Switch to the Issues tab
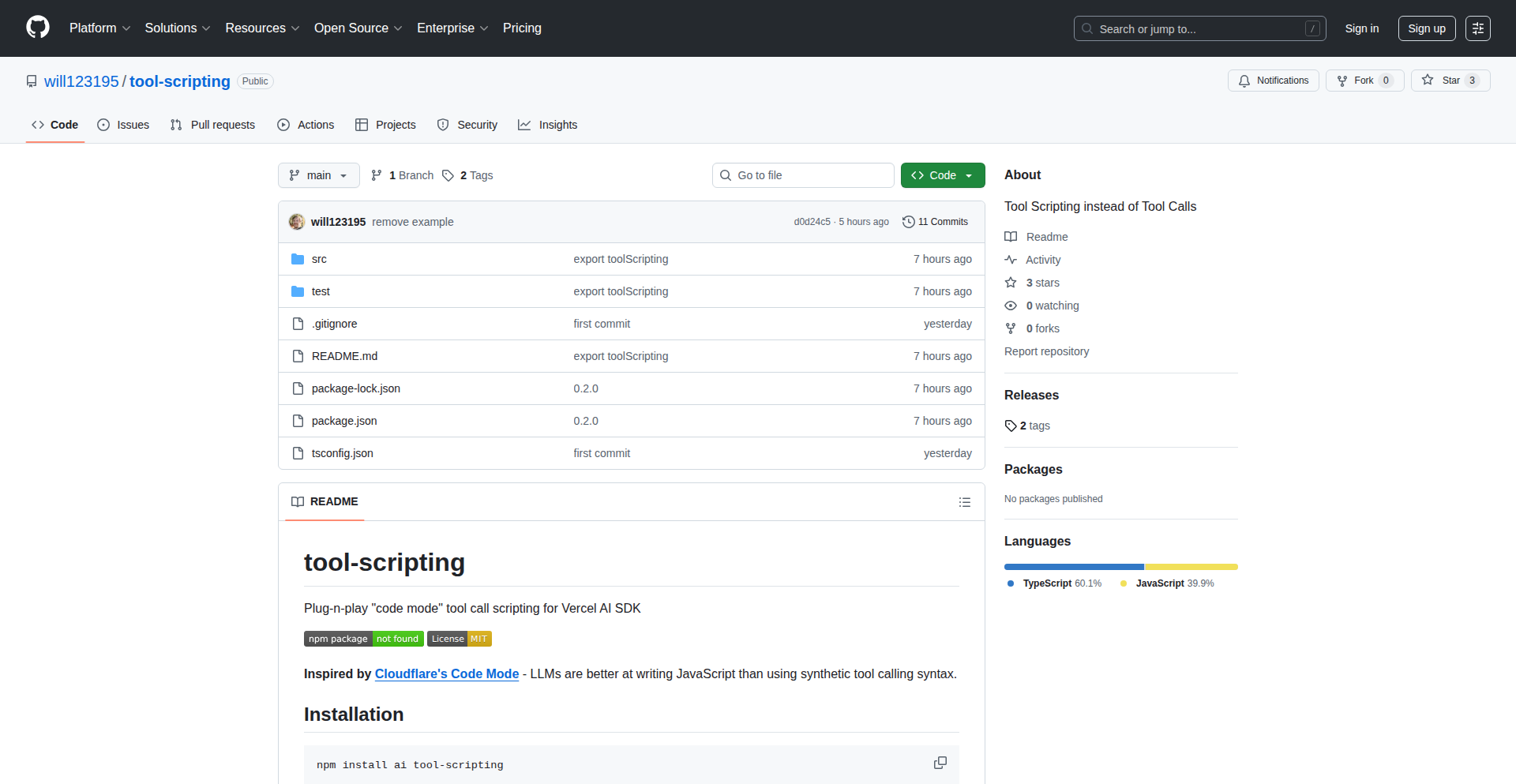The width and height of the screenshot is (1516, 784). (x=123, y=125)
